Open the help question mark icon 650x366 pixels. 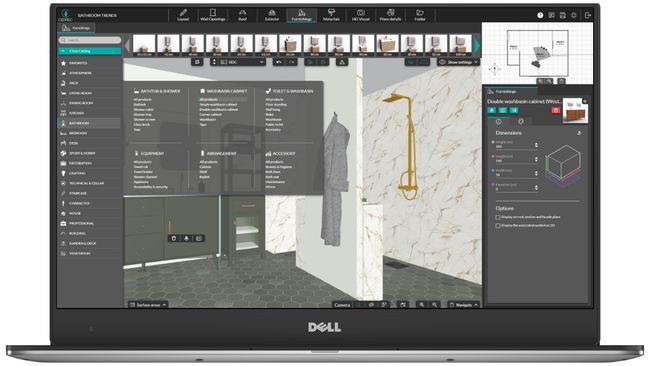tap(540, 15)
